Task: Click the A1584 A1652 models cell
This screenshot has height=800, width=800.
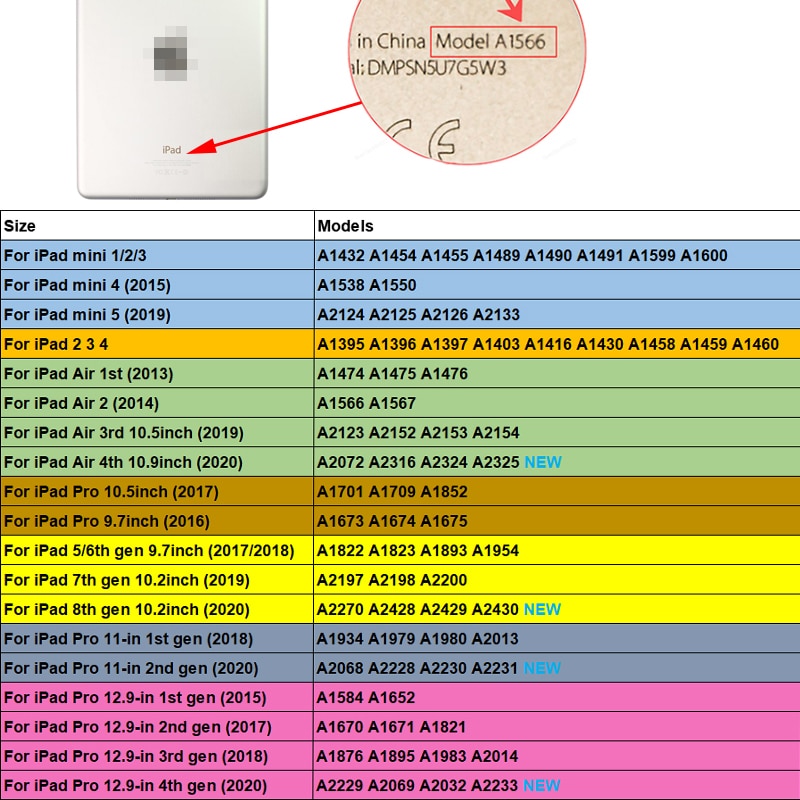Action: pos(557,697)
